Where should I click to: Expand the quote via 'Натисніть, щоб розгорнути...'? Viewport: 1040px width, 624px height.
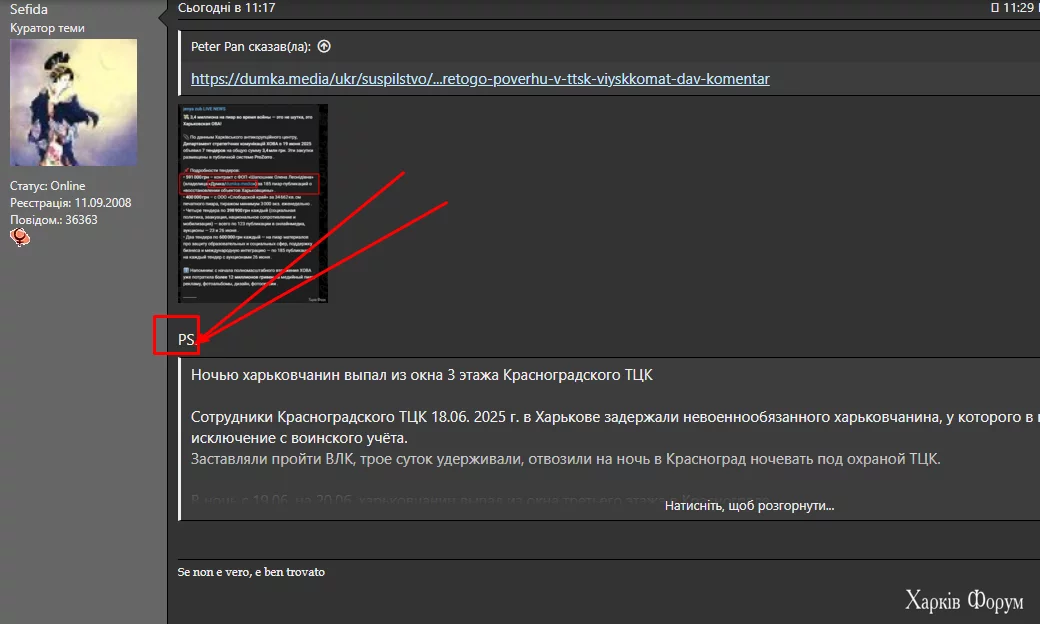749,505
